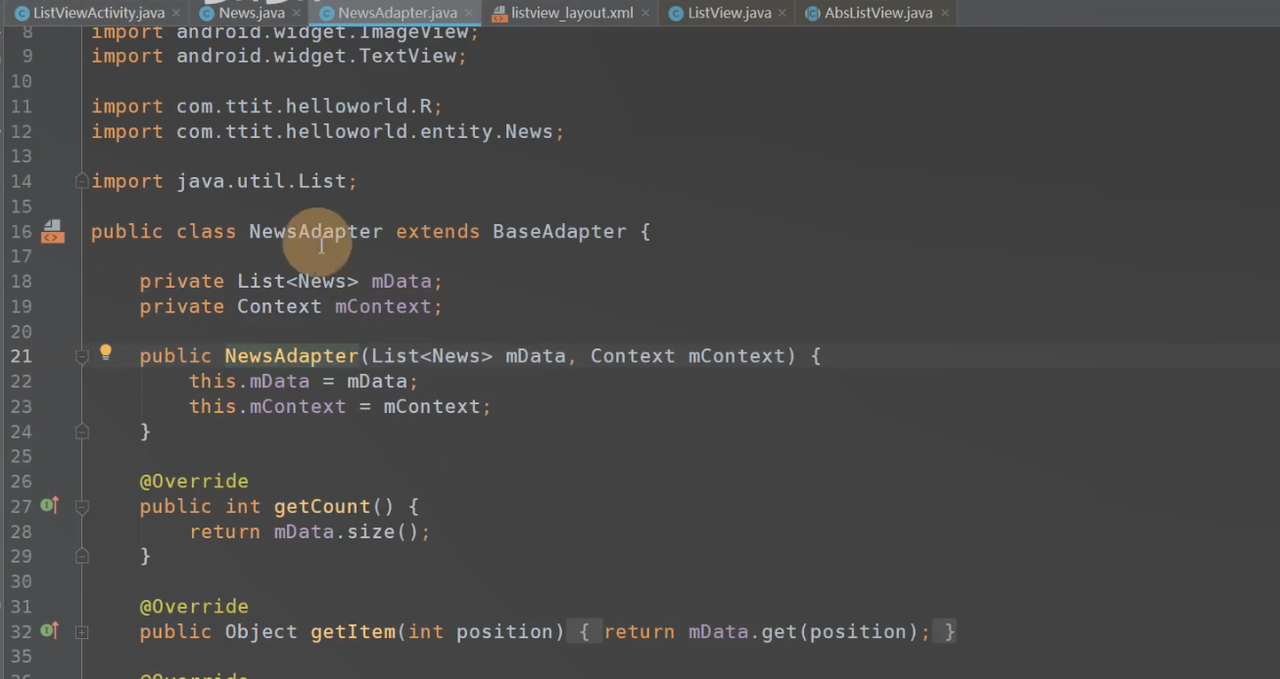Click the override marker beside getItem on line 32

(48, 631)
